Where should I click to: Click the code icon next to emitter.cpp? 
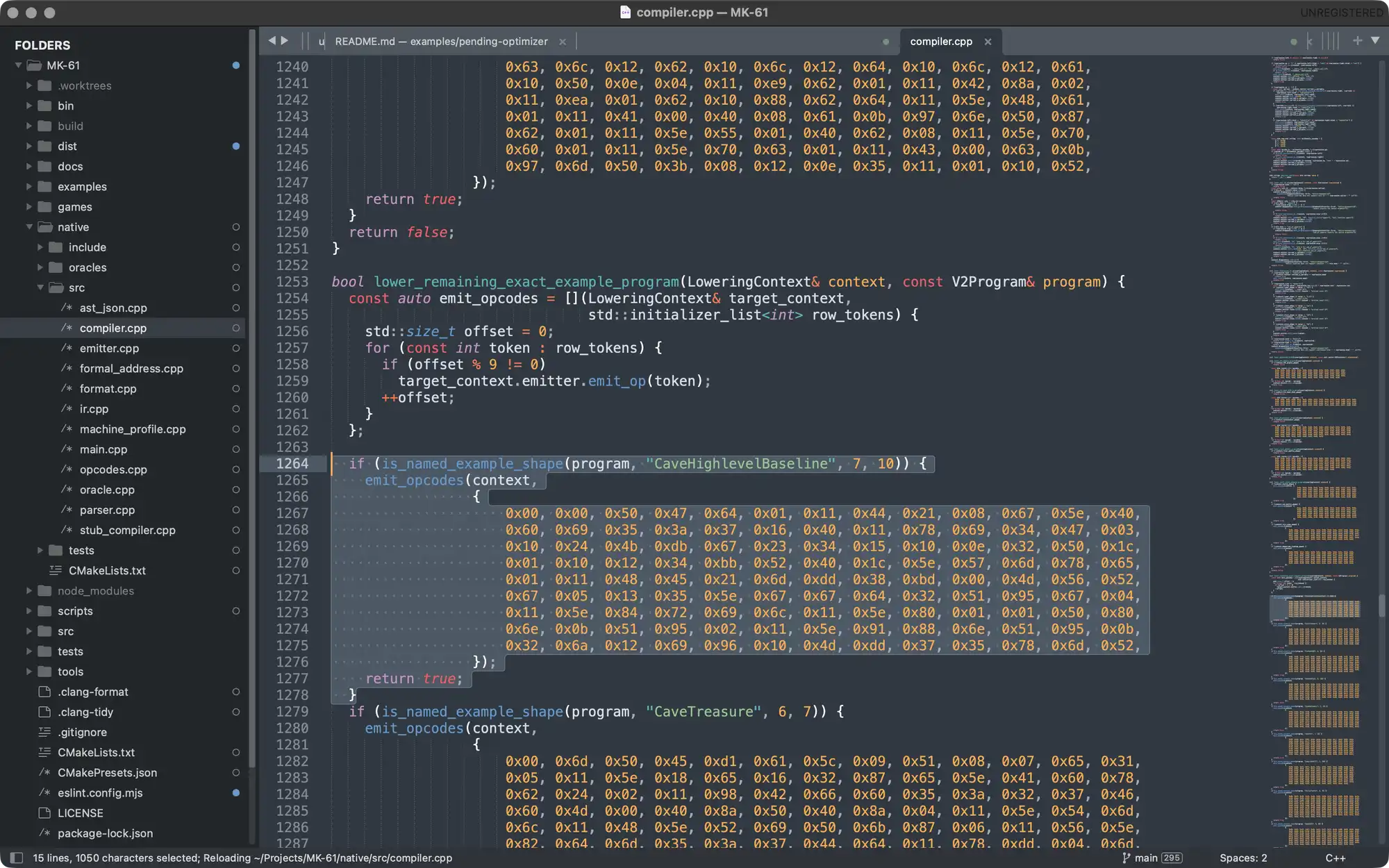pos(67,348)
